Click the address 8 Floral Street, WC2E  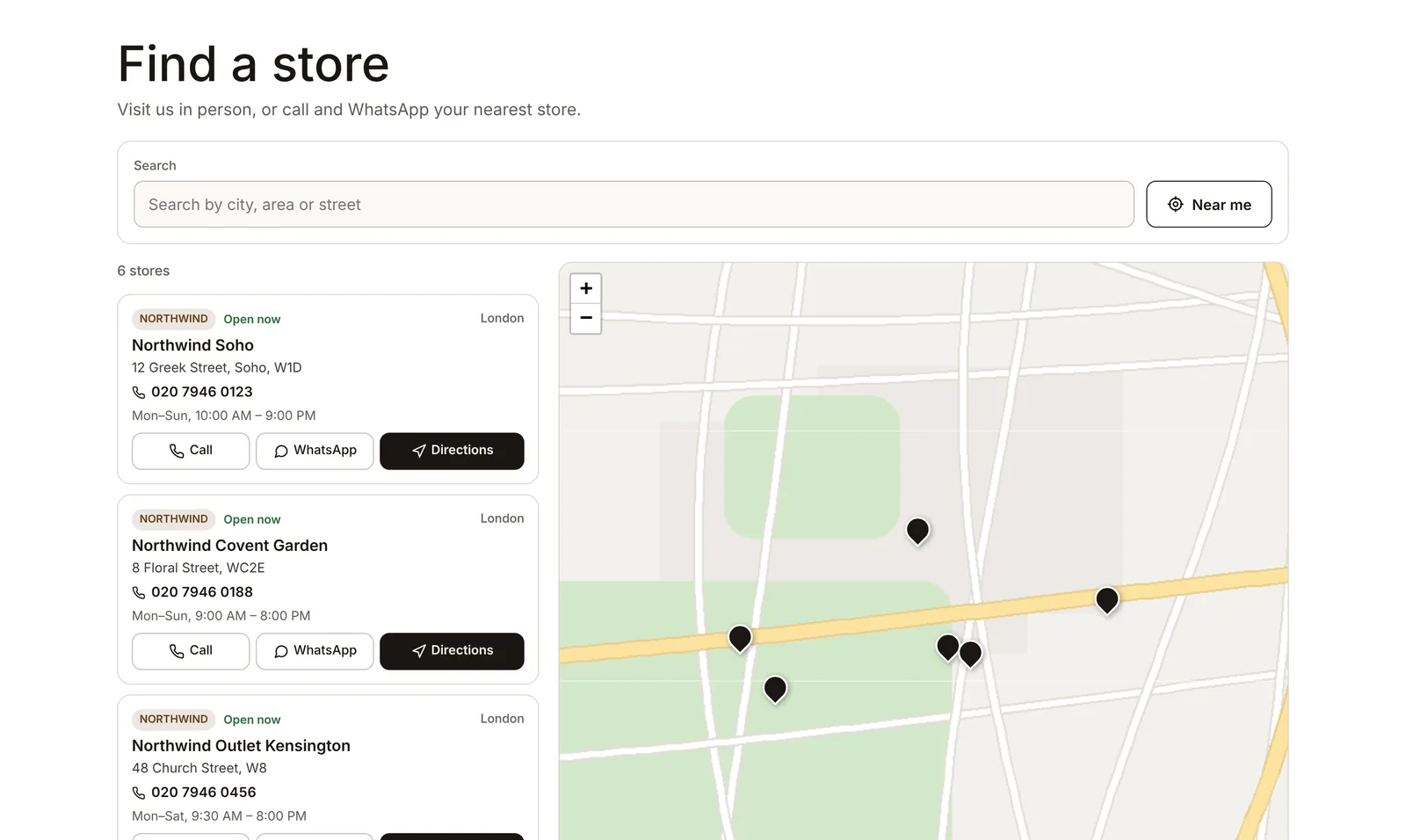[199, 568]
